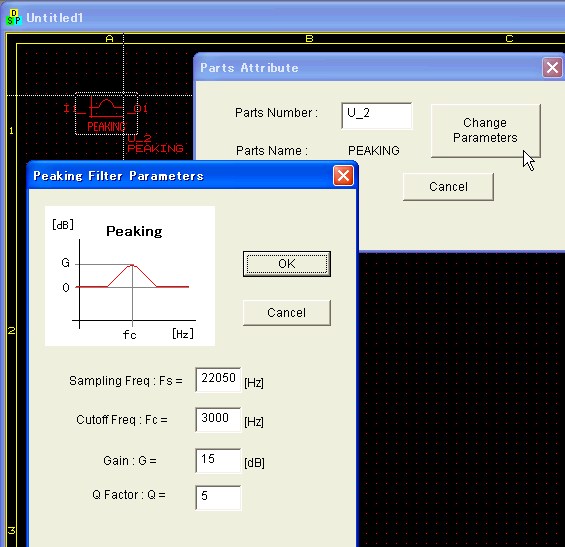Select the PEAKING filter block on canvas
The width and height of the screenshot is (565, 547).
point(106,114)
